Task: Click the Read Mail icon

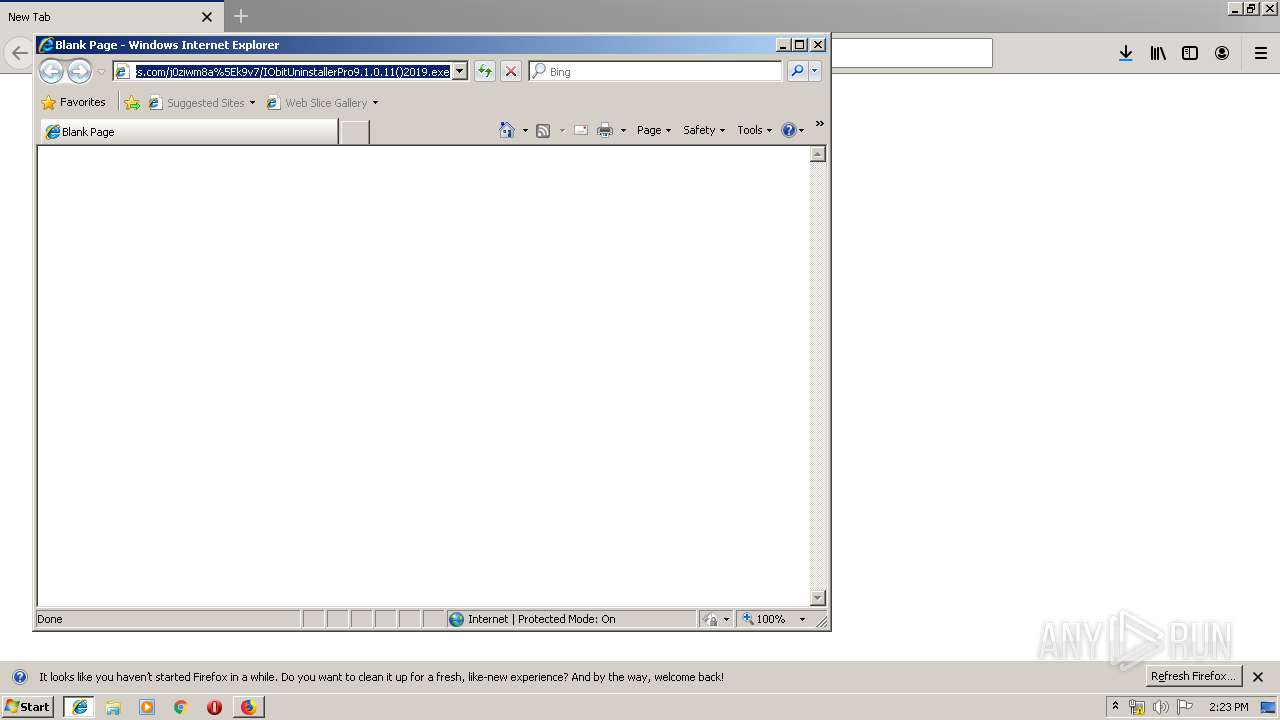Action: [x=581, y=130]
